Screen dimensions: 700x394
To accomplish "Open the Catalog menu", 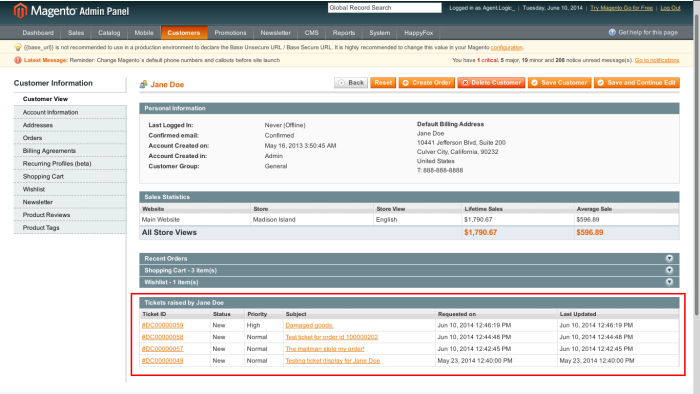I will [109, 33].
